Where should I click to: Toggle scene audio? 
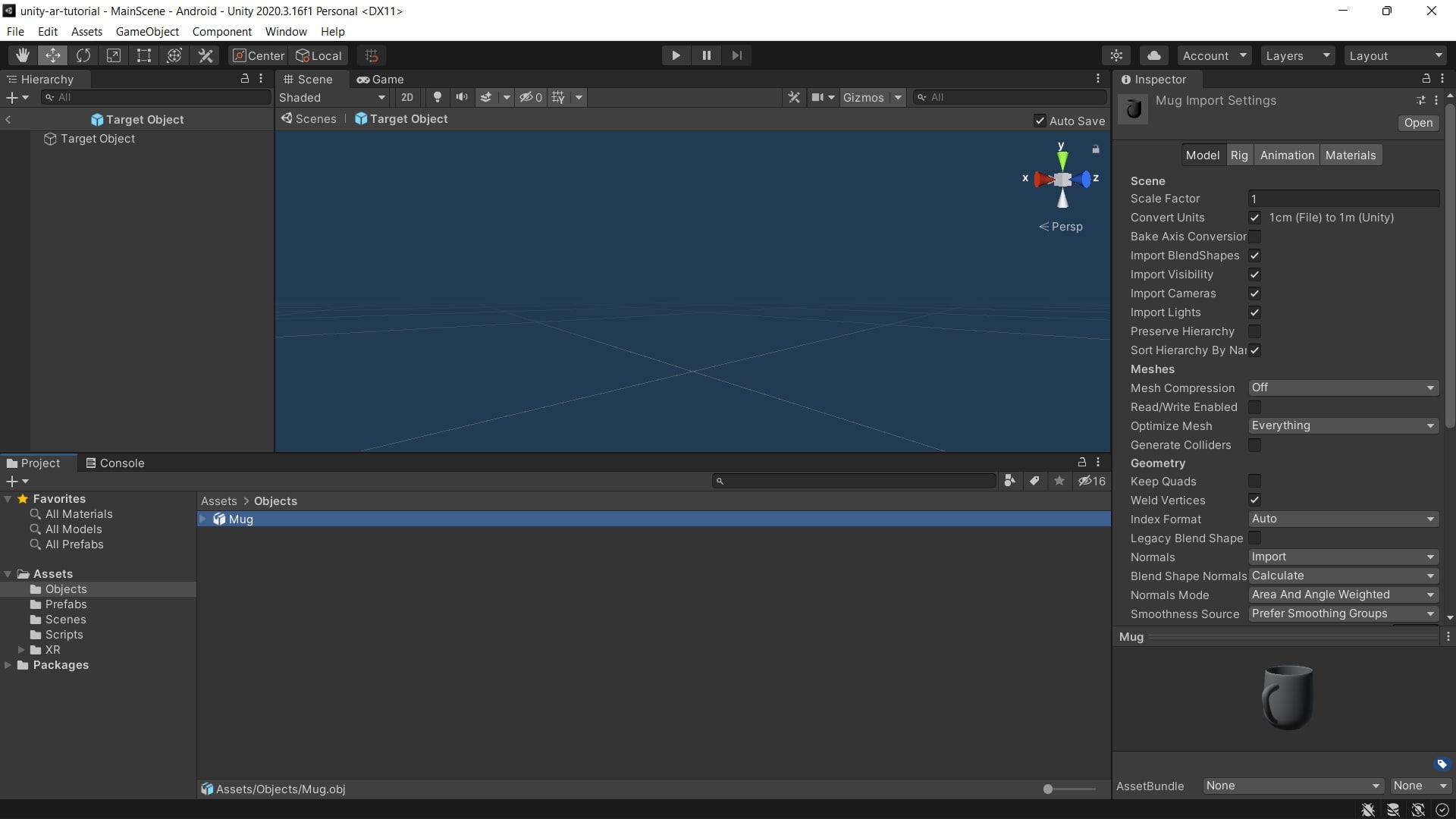click(461, 97)
